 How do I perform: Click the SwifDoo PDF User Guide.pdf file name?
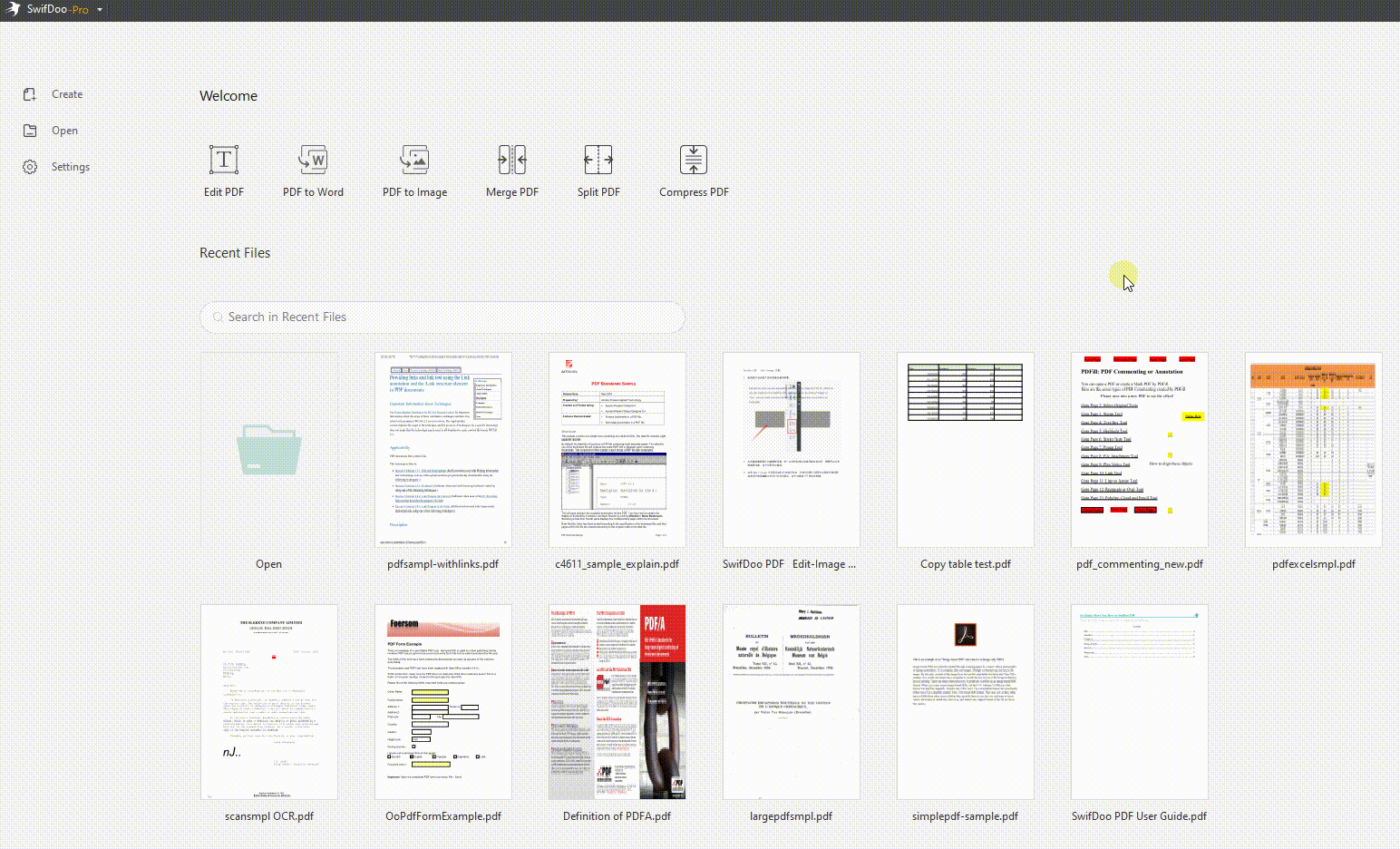1140,816
